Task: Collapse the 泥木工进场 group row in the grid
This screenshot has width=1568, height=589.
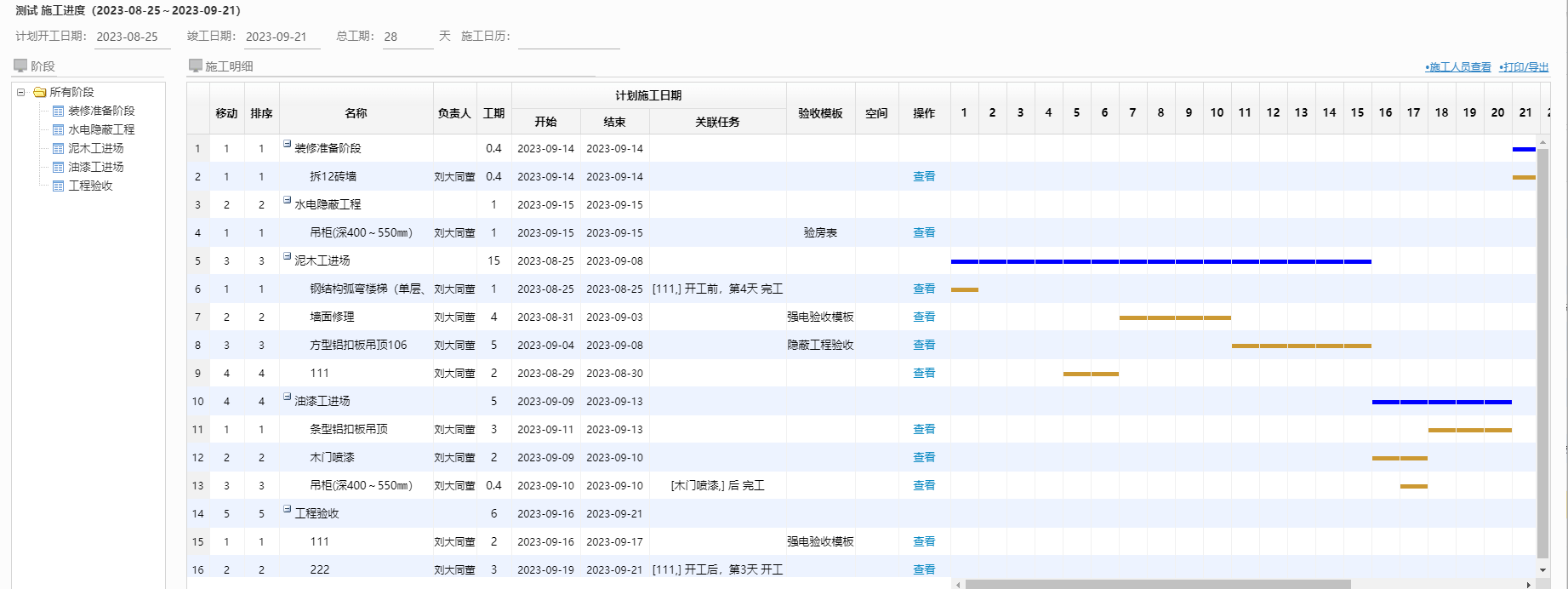Action: tap(287, 256)
